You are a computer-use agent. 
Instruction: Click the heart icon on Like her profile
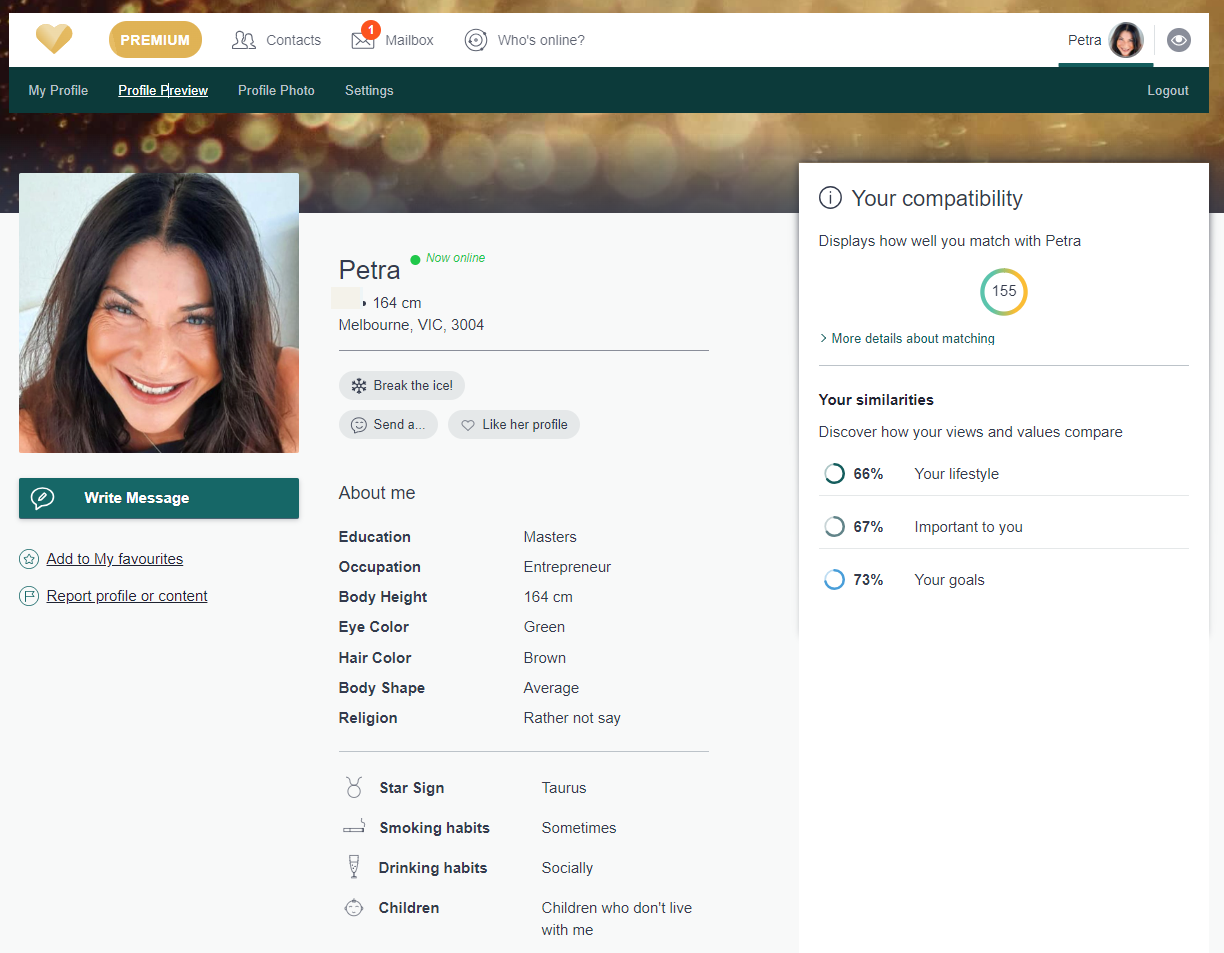click(467, 425)
